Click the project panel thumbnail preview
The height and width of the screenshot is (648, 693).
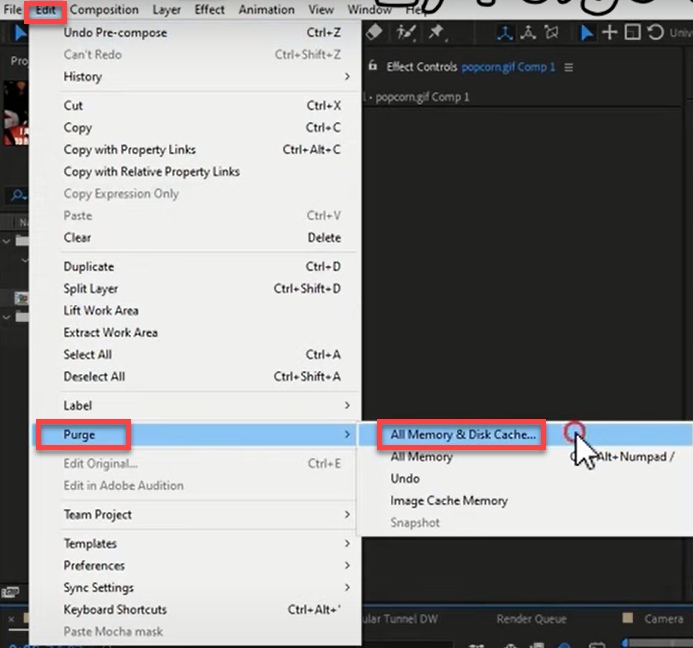pos(16,114)
